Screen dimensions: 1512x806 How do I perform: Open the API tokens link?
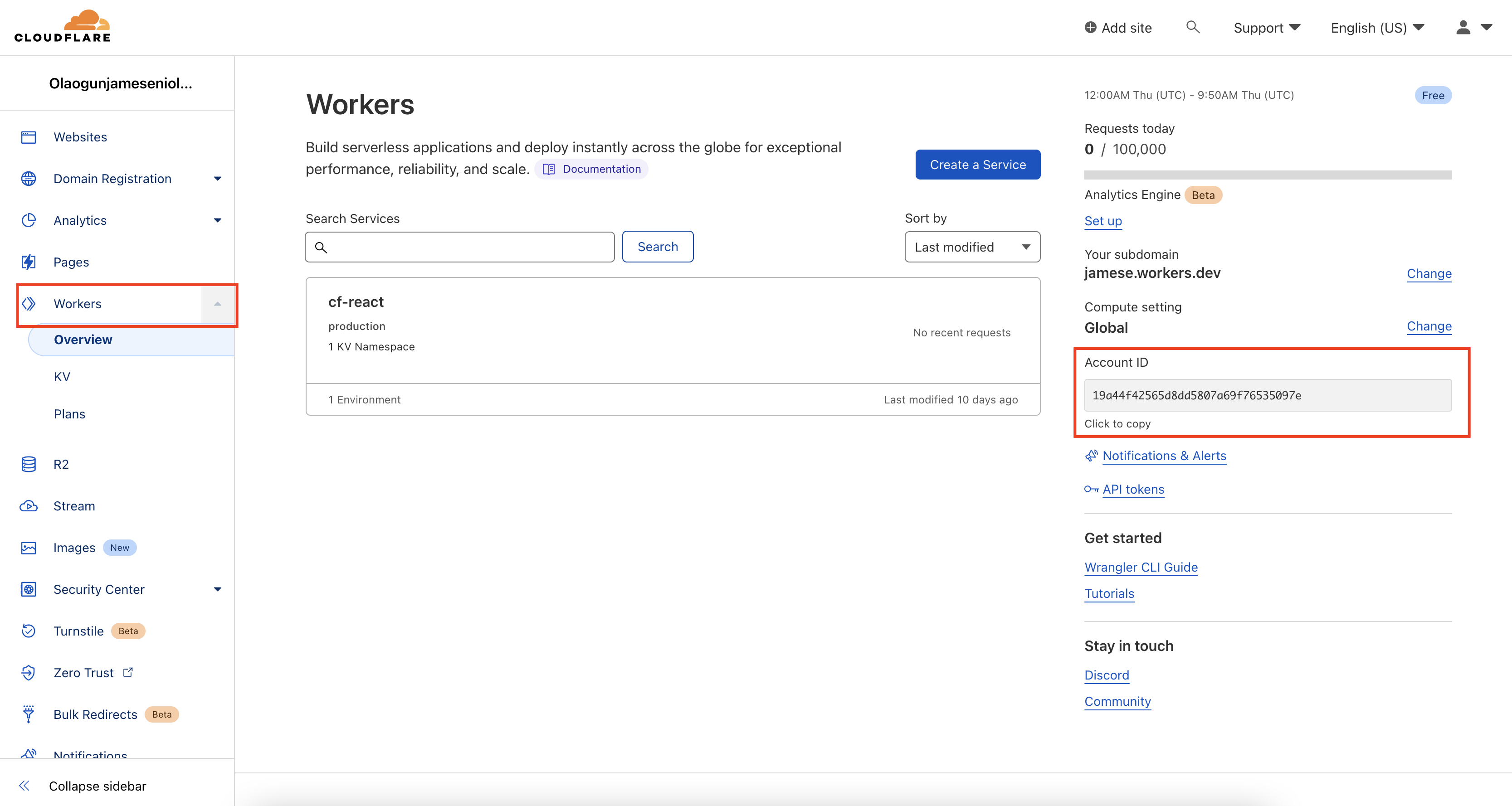pos(1133,489)
